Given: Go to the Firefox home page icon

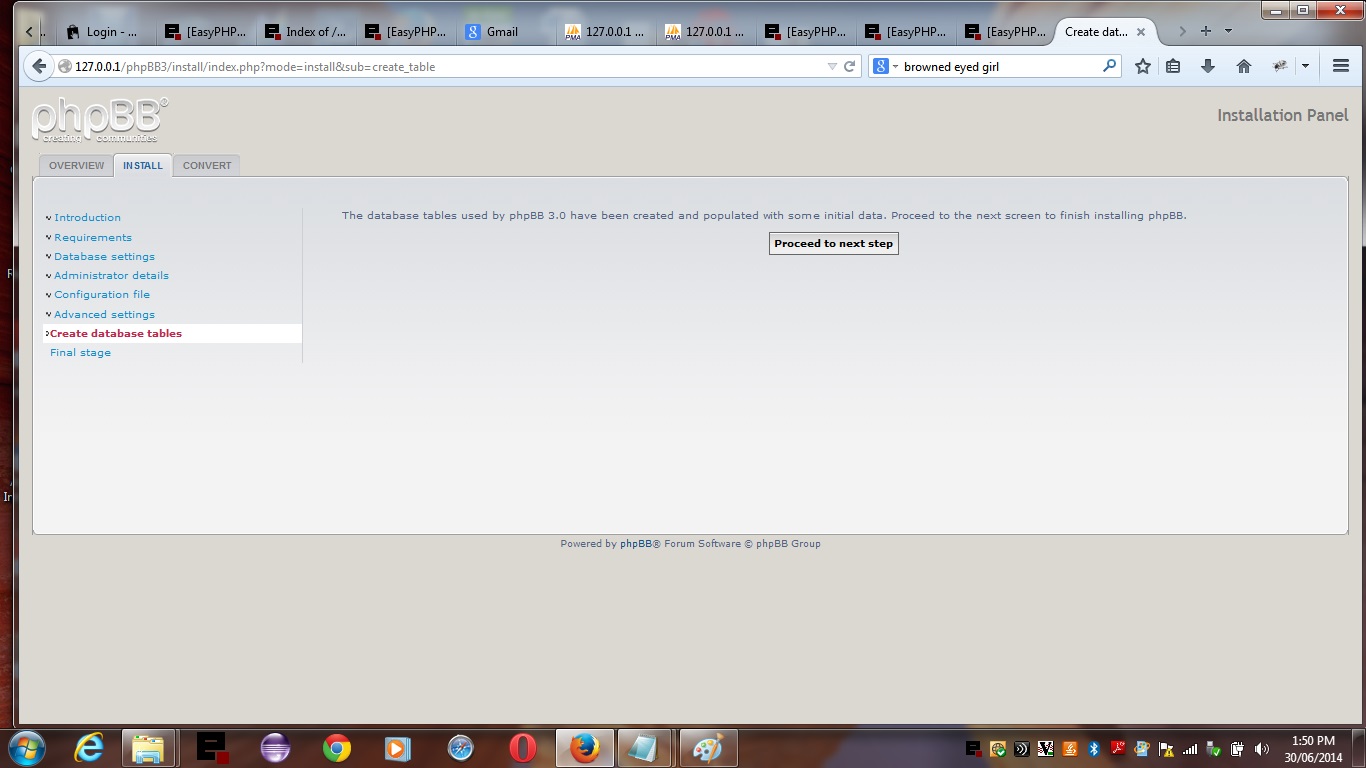Looking at the screenshot, I should pyautogui.click(x=1244, y=66).
